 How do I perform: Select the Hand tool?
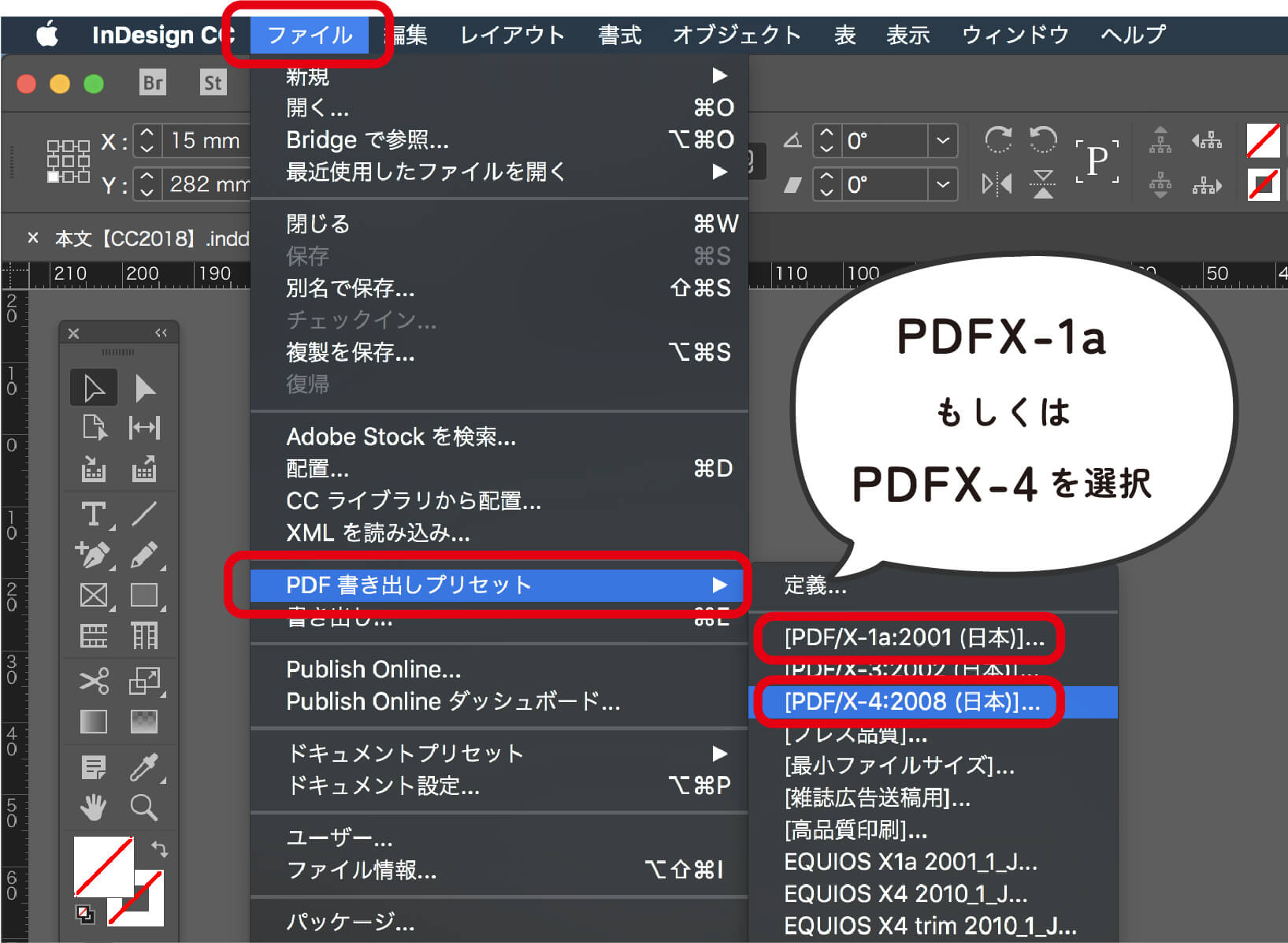94,807
